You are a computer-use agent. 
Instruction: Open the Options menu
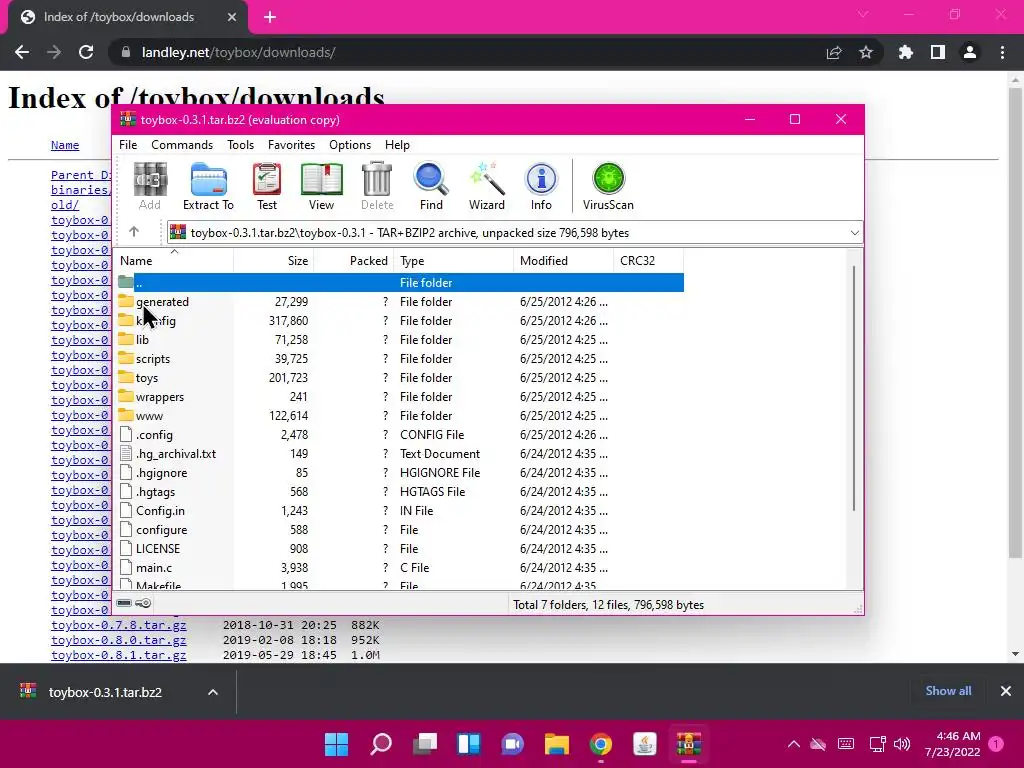[x=350, y=145]
